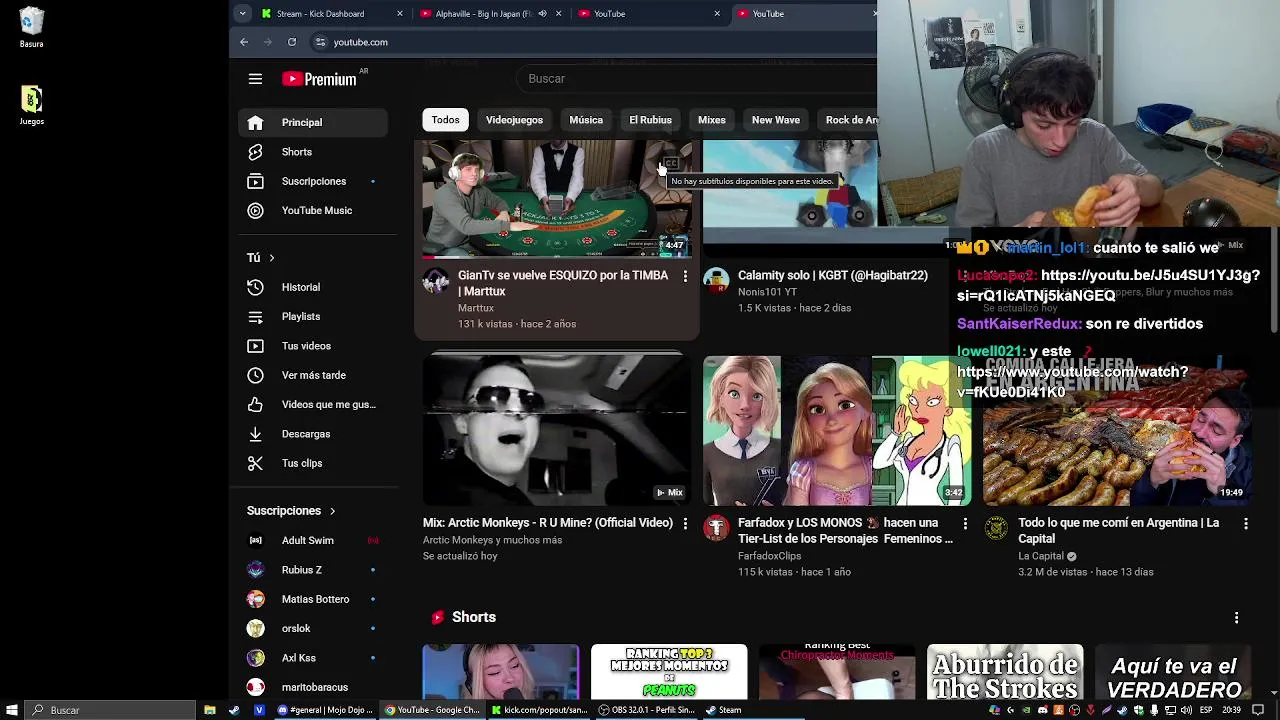
Task: Open the Juegos desktop icon
Action: (x=31, y=105)
